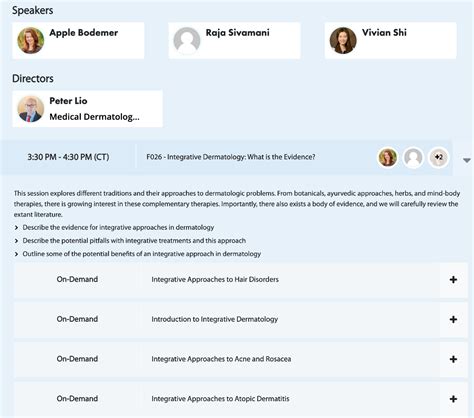Expand Integrative Approaches to Hair Disorders plus icon
This screenshot has height=418, width=474.
pyautogui.click(x=453, y=280)
